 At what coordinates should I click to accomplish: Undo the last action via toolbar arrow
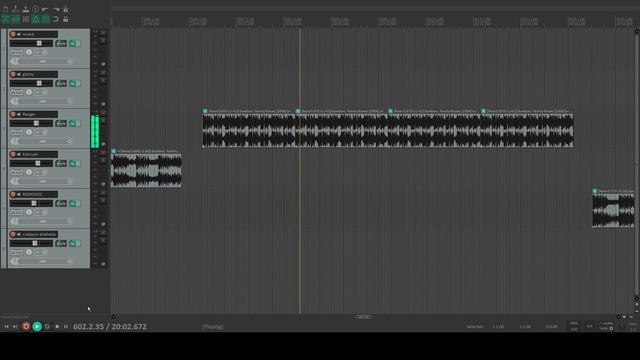pos(45,9)
